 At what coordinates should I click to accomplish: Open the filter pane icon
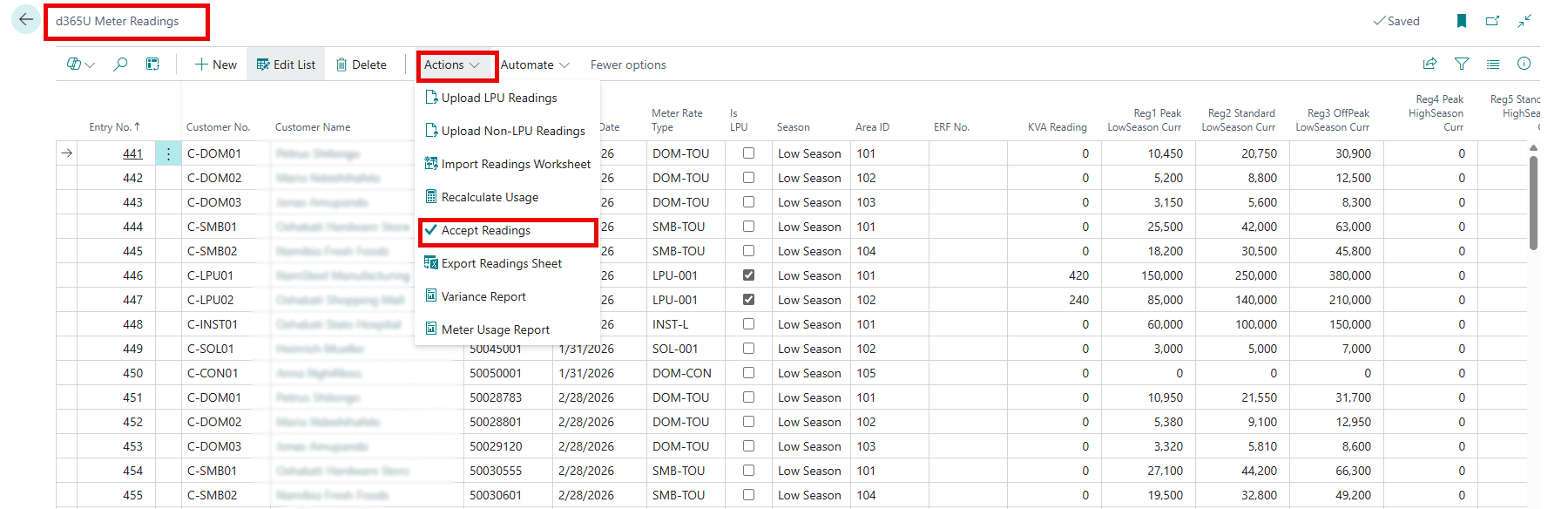pyautogui.click(x=1462, y=64)
